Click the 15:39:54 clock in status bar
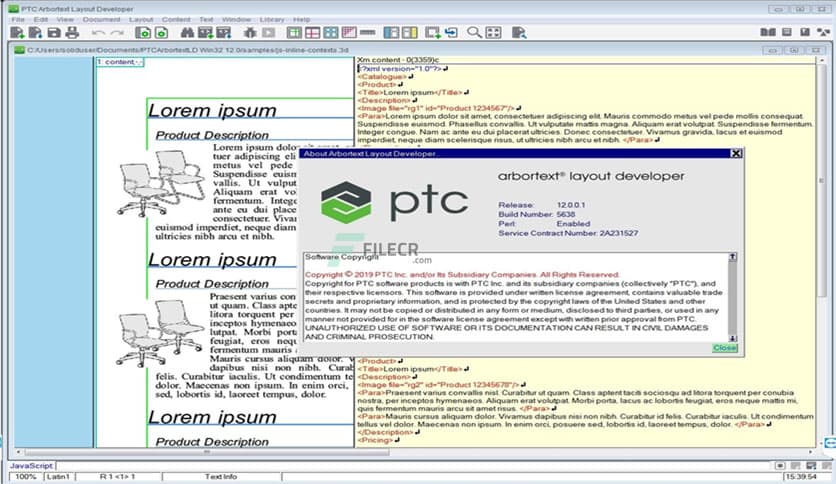The width and height of the screenshot is (836, 484). point(801,477)
